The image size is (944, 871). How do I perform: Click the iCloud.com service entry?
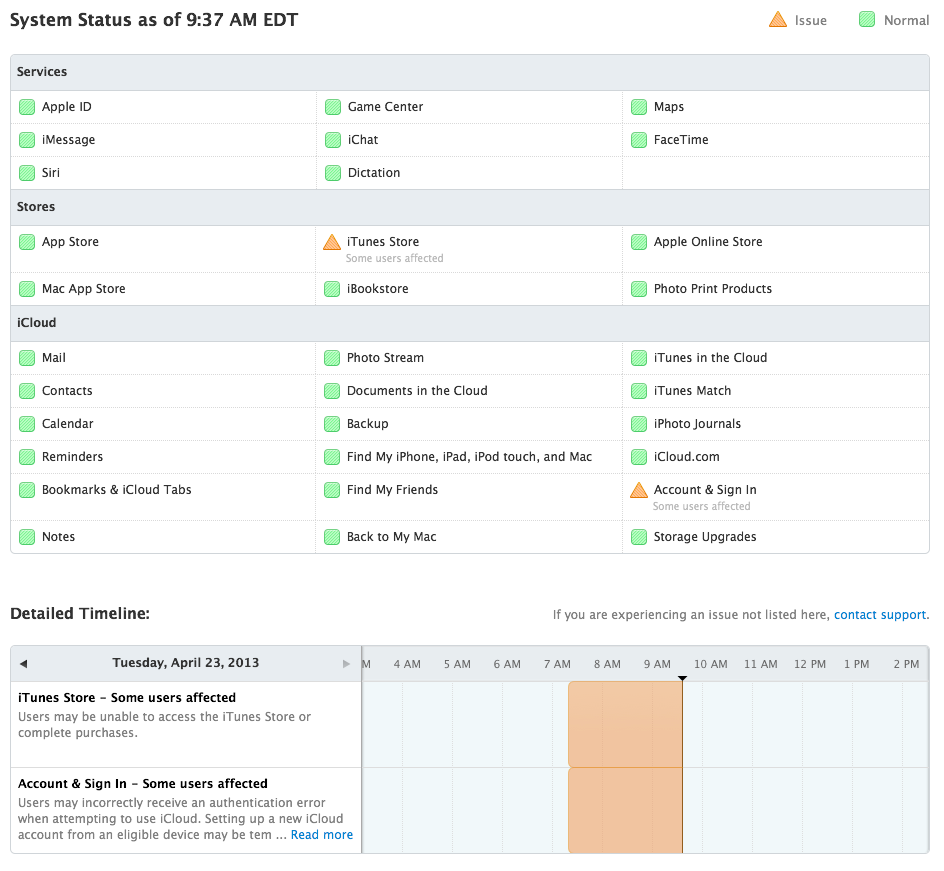686,457
